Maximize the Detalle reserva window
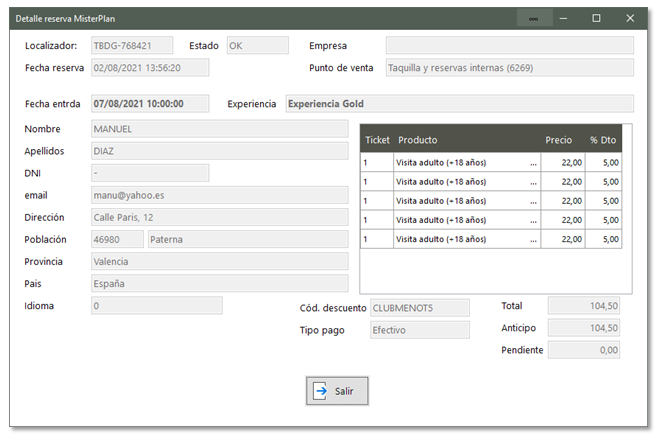Image resolution: width=660 pixels, height=442 pixels. click(596, 19)
